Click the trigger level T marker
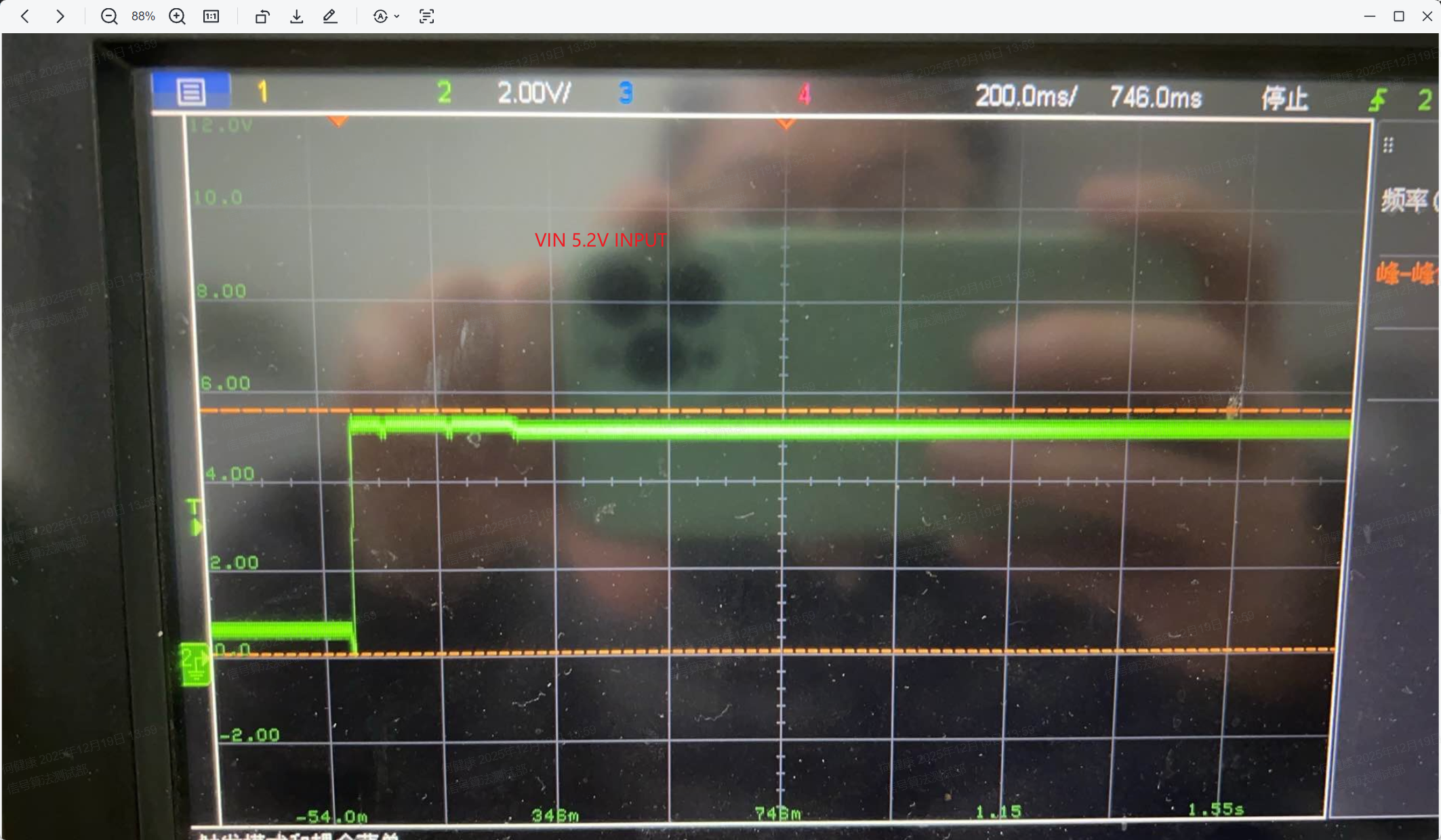The width and height of the screenshot is (1441, 840). tap(195, 517)
